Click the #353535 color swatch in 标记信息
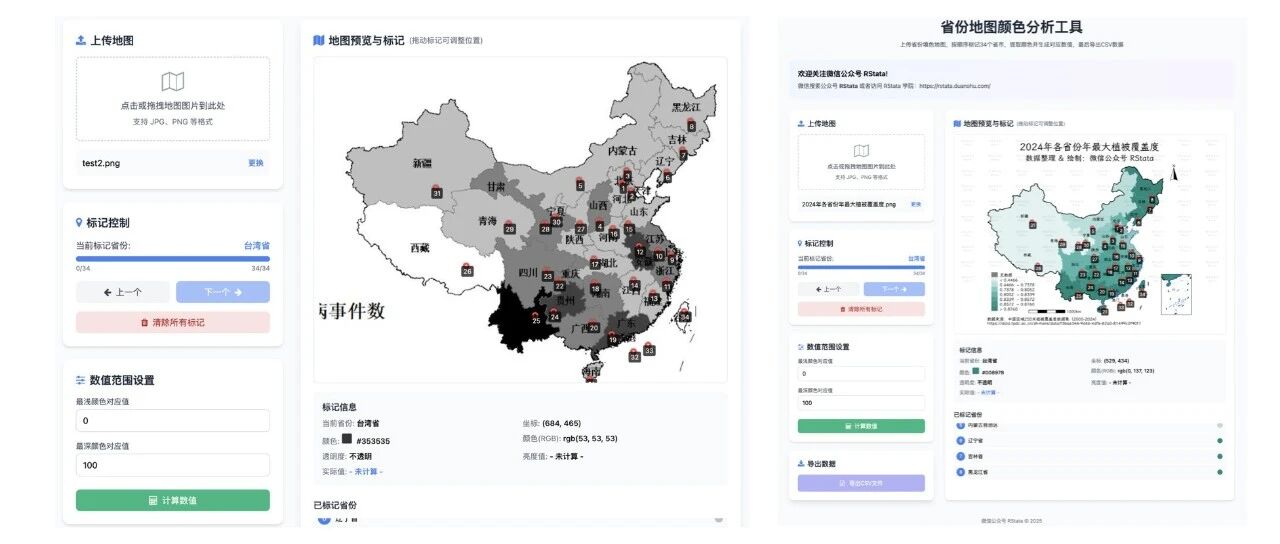The image size is (1280, 544). click(347, 439)
